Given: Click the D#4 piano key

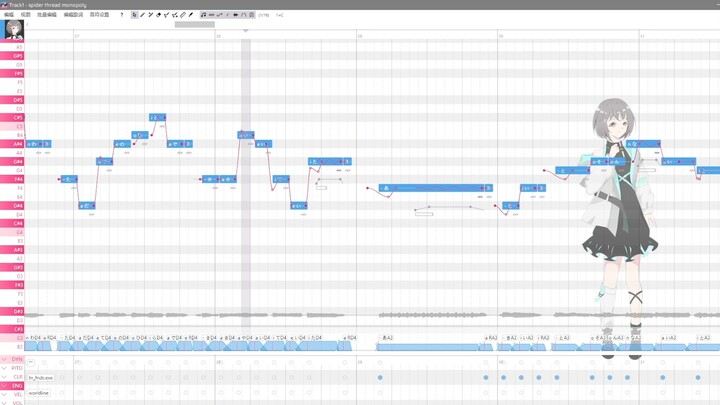Looking at the screenshot, I should pos(12,205).
